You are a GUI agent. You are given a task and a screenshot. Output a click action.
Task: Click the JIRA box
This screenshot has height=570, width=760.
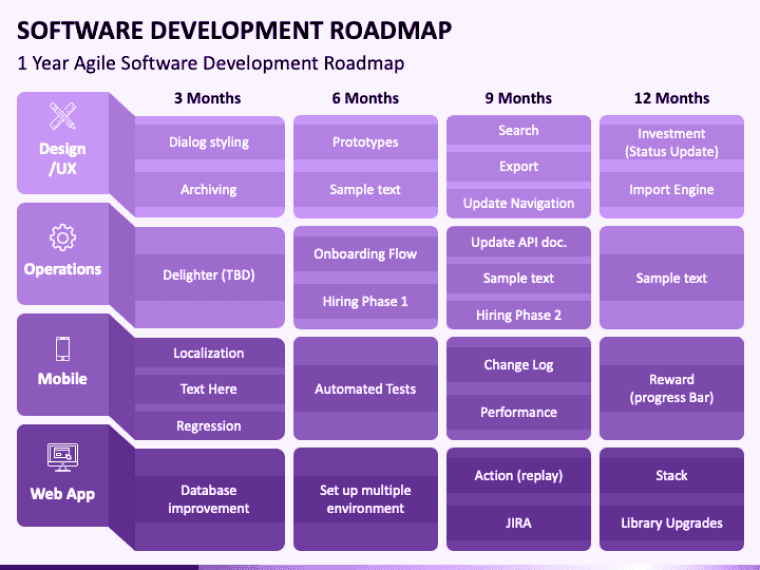518,522
